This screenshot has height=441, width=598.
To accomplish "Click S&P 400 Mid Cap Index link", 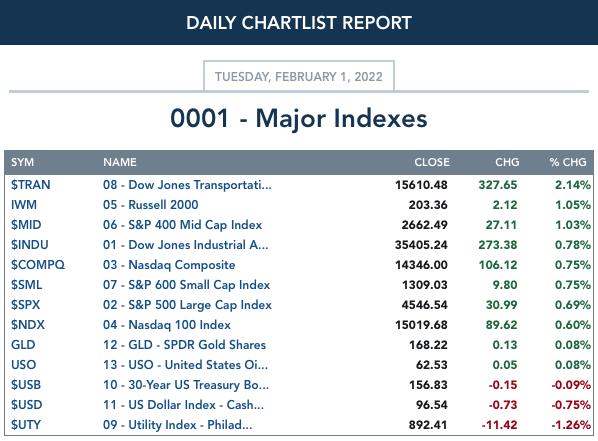I will (x=183, y=225).
